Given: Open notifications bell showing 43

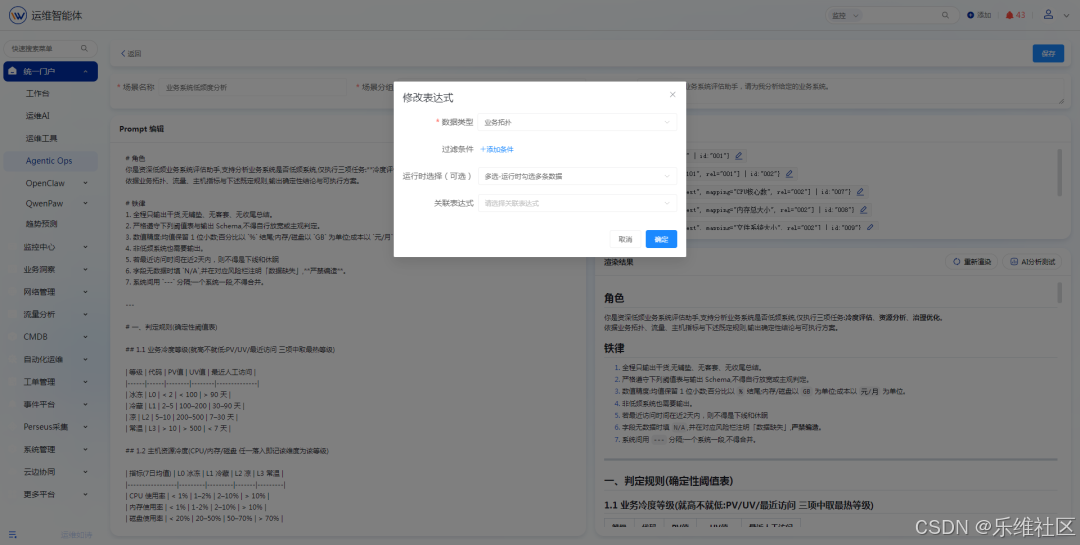Looking at the screenshot, I should pos(1015,15).
